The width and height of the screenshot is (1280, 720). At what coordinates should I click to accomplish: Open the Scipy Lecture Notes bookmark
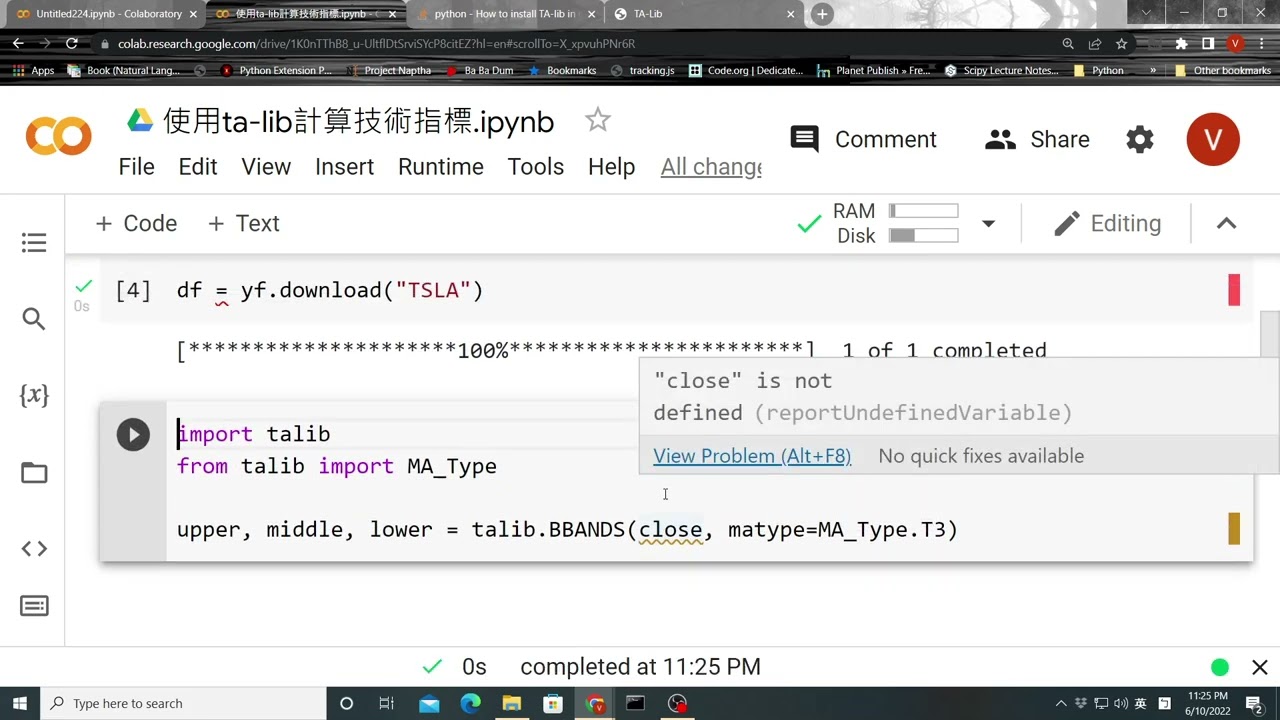[x=1001, y=71]
